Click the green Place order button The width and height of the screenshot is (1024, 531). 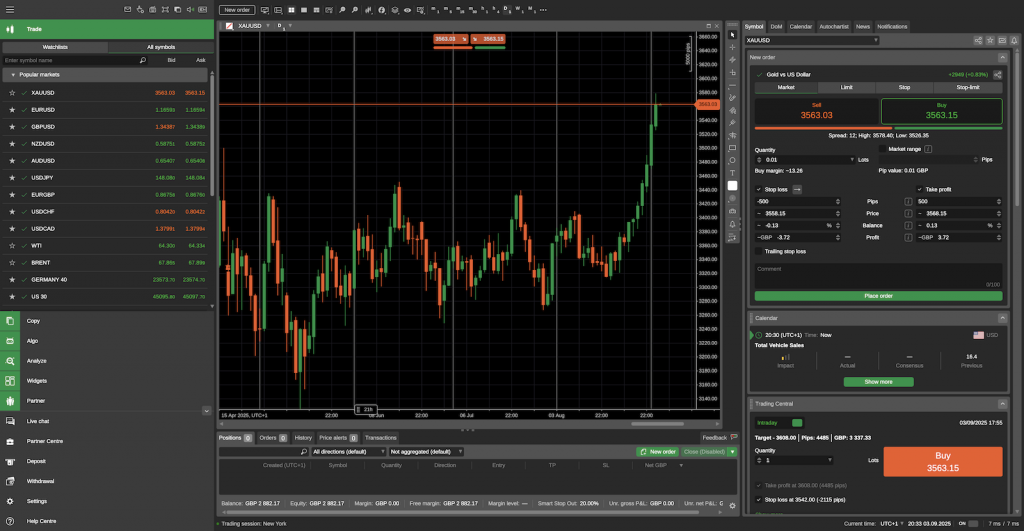pos(878,296)
